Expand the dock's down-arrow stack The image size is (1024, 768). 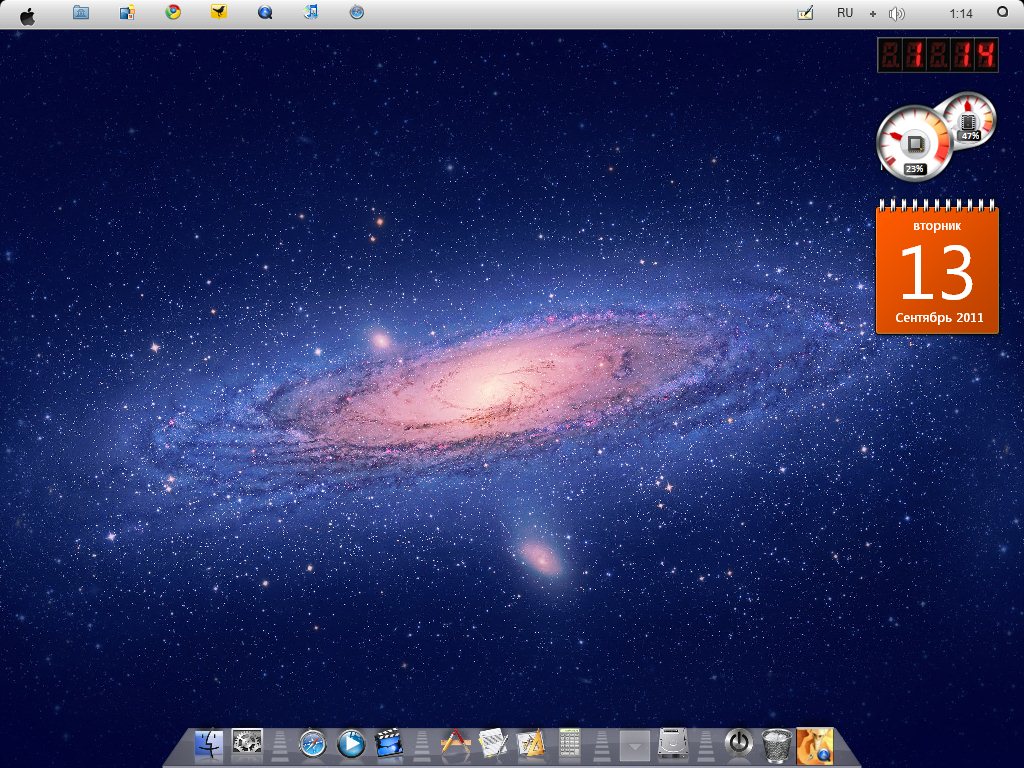point(635,745)
